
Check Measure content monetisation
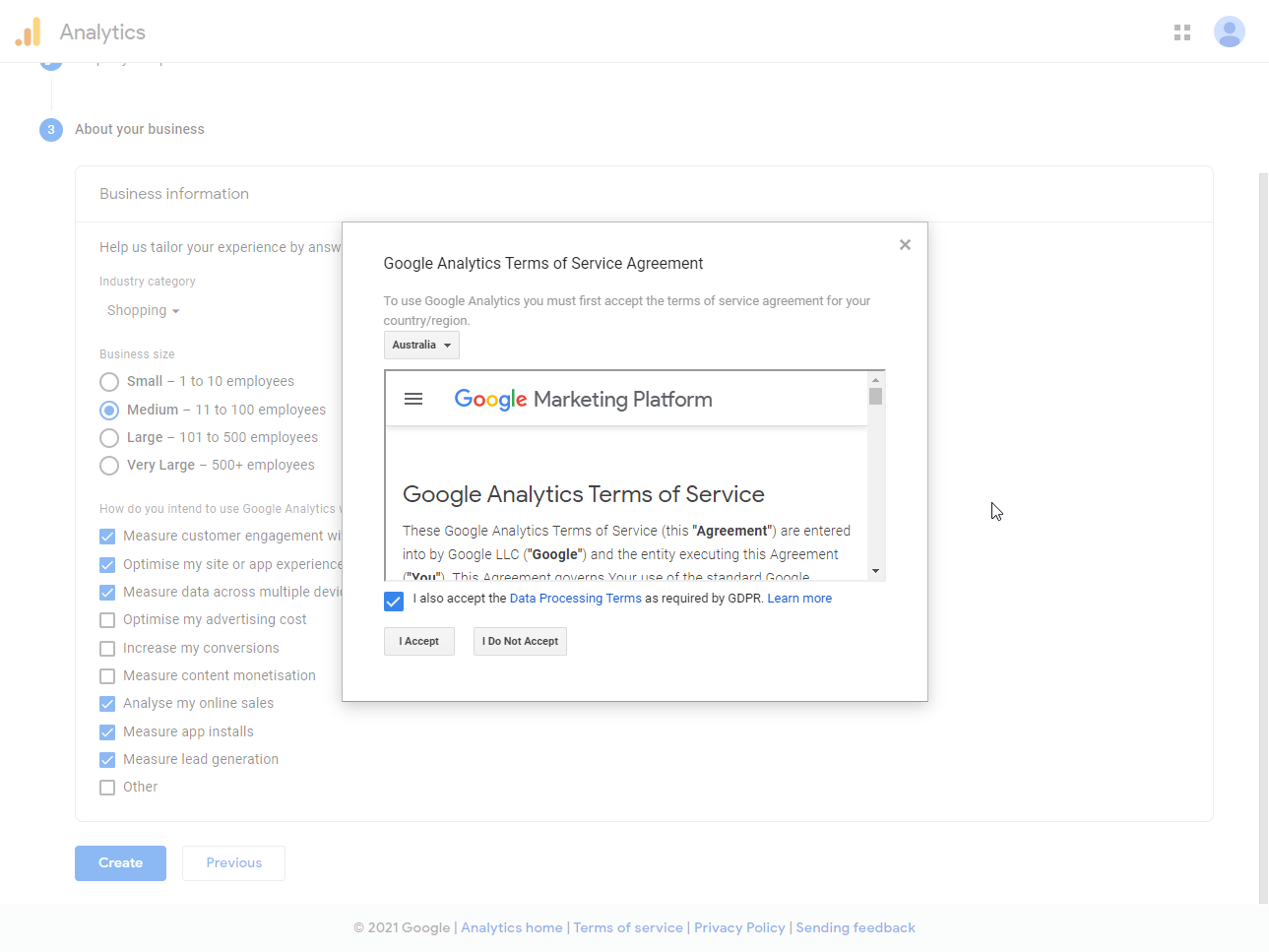(x=107, y=676)
